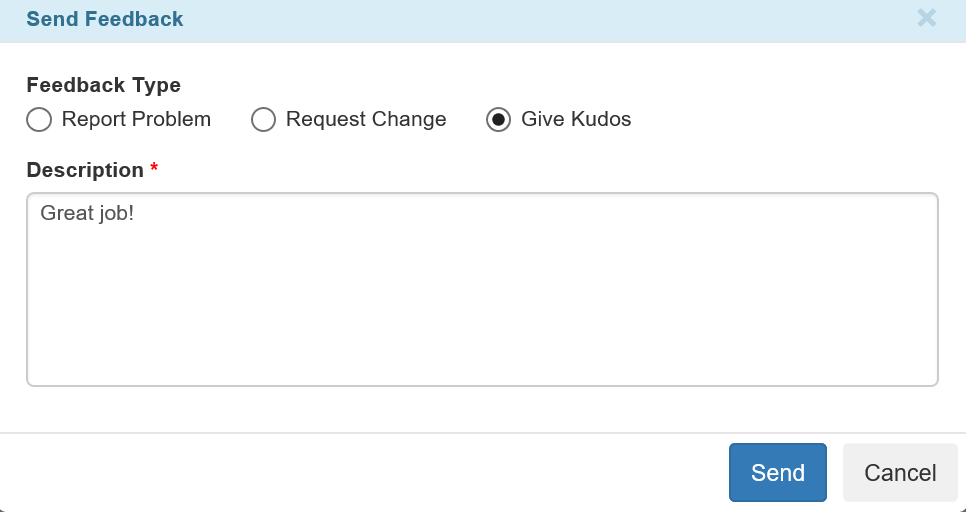Viewport: 966px width, 512px height.
Task: Click the Description field label
Action: pos(85,170)
